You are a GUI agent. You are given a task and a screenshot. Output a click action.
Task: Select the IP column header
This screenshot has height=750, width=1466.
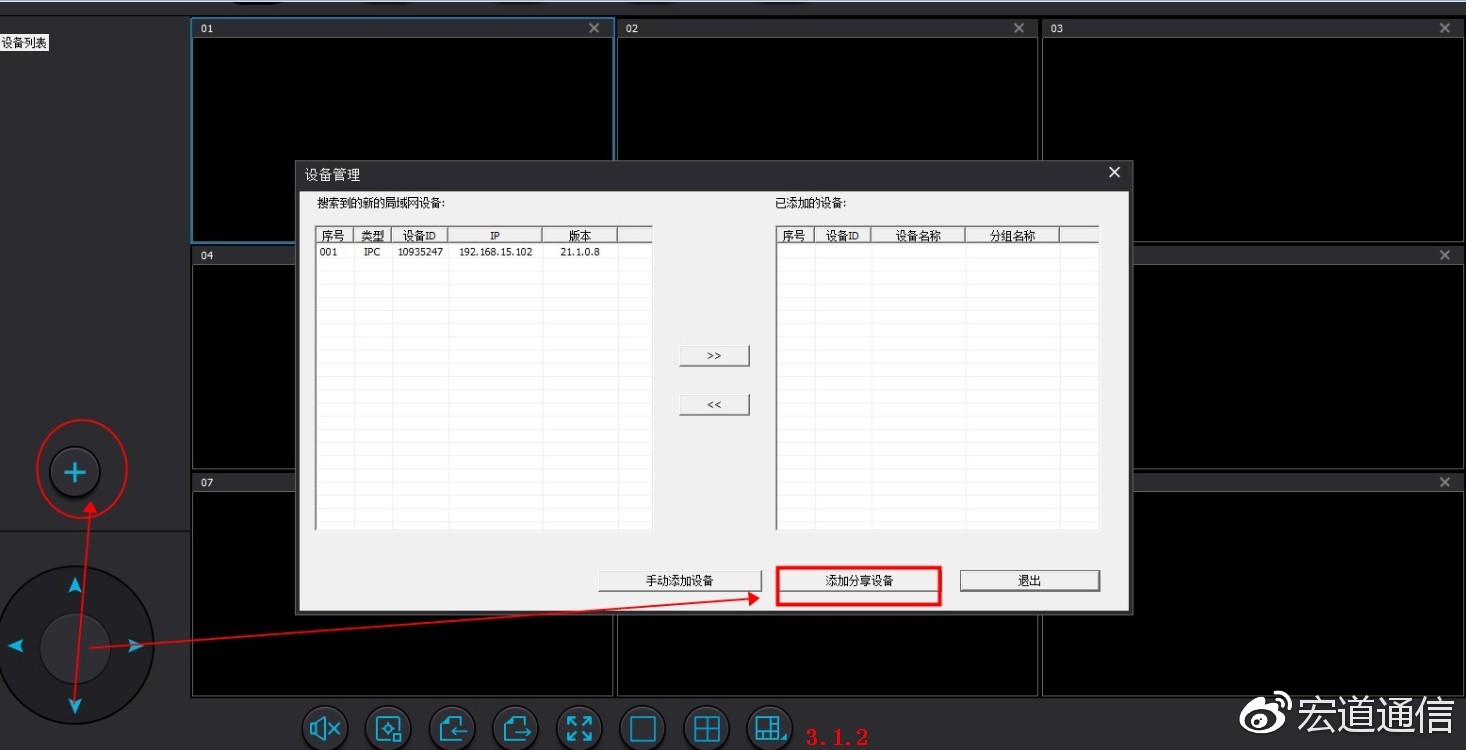click(495, 235)
